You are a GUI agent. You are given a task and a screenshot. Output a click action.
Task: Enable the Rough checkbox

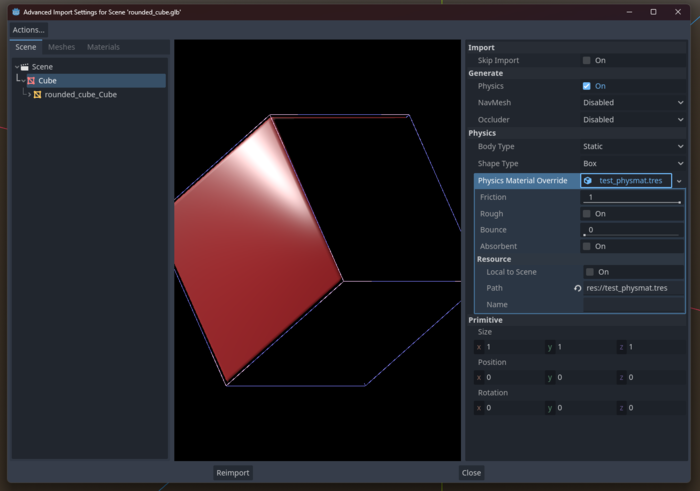(587, 214)
